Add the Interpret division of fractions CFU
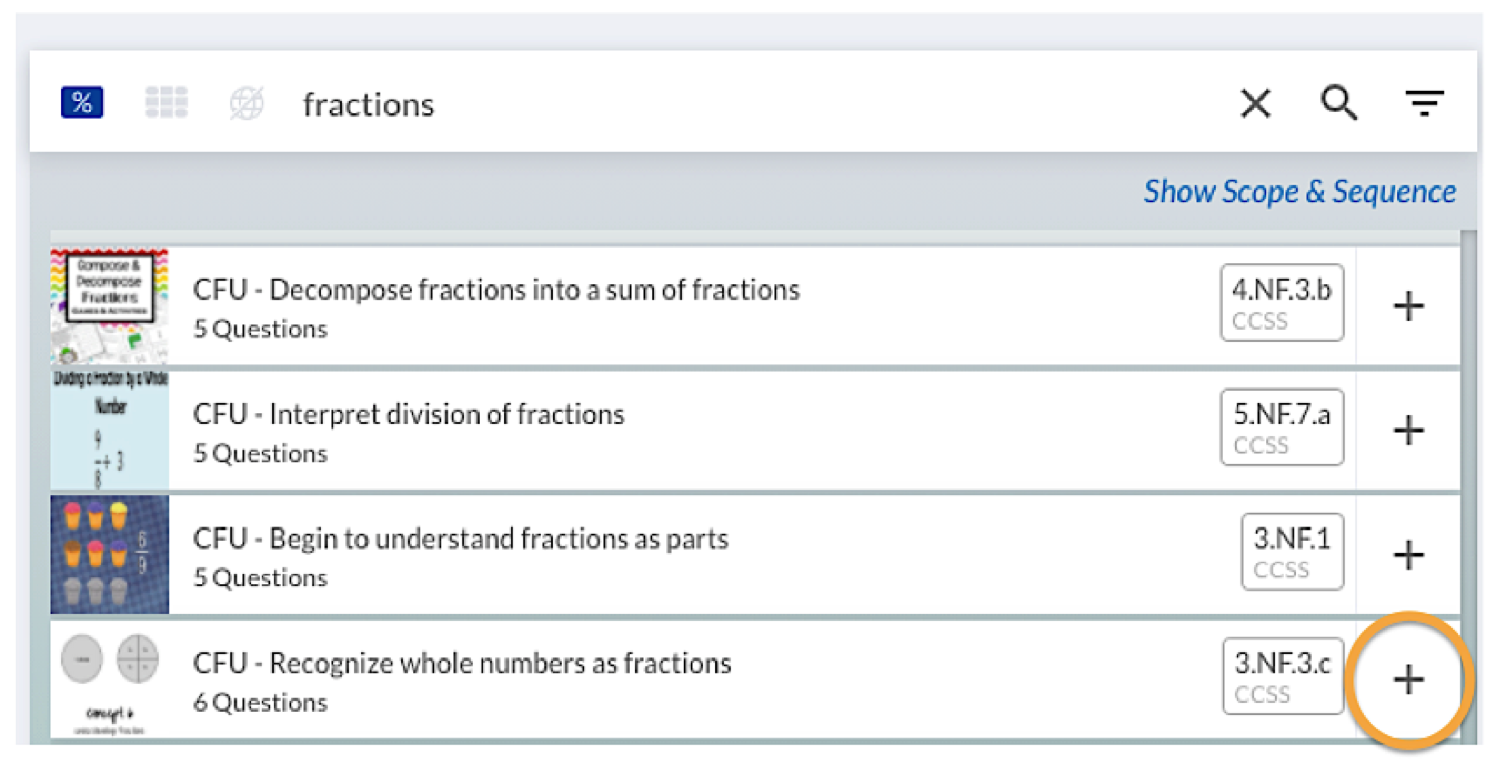 (x=1408, y=430)
